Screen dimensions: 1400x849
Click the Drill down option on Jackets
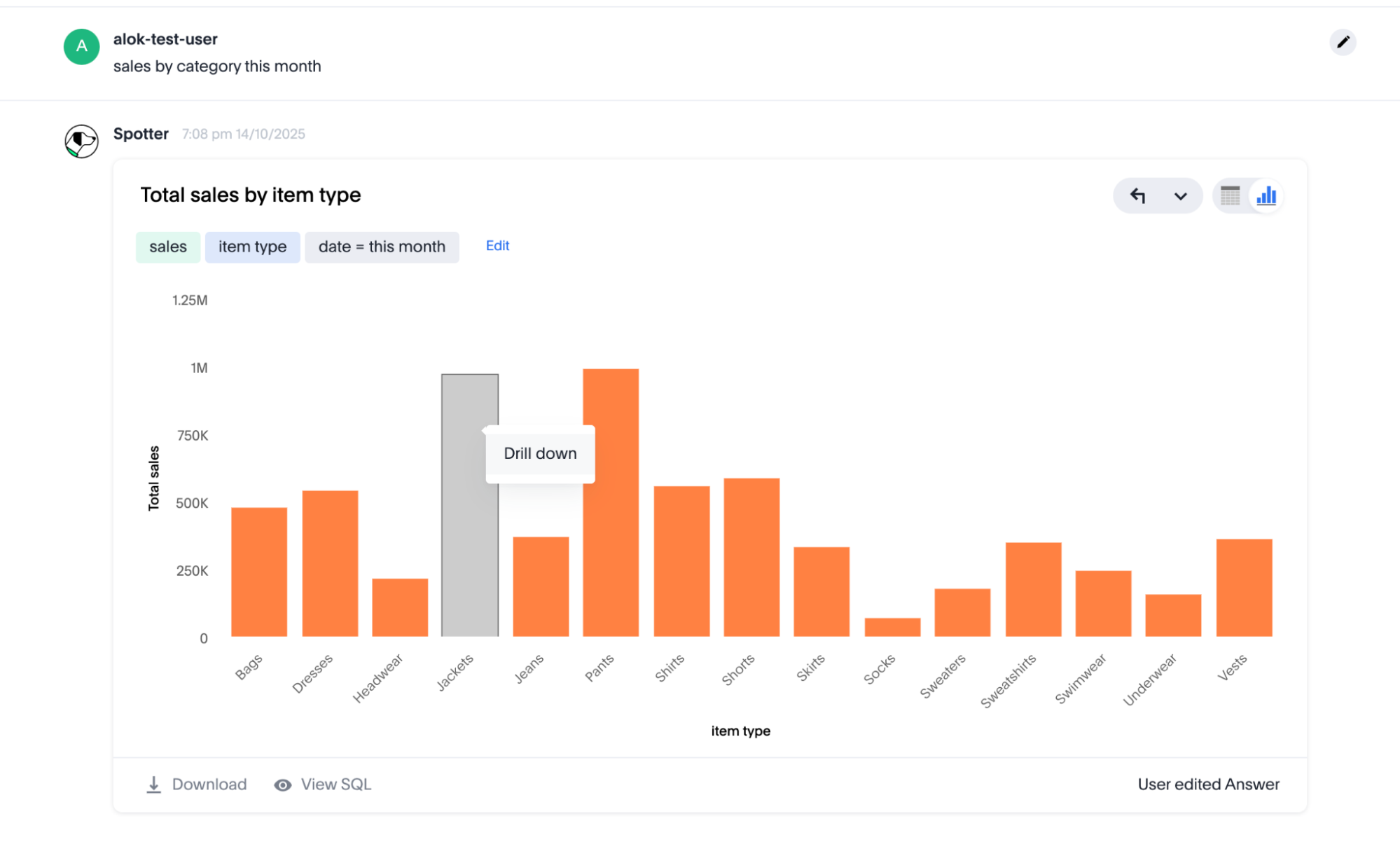coord(539,453)
